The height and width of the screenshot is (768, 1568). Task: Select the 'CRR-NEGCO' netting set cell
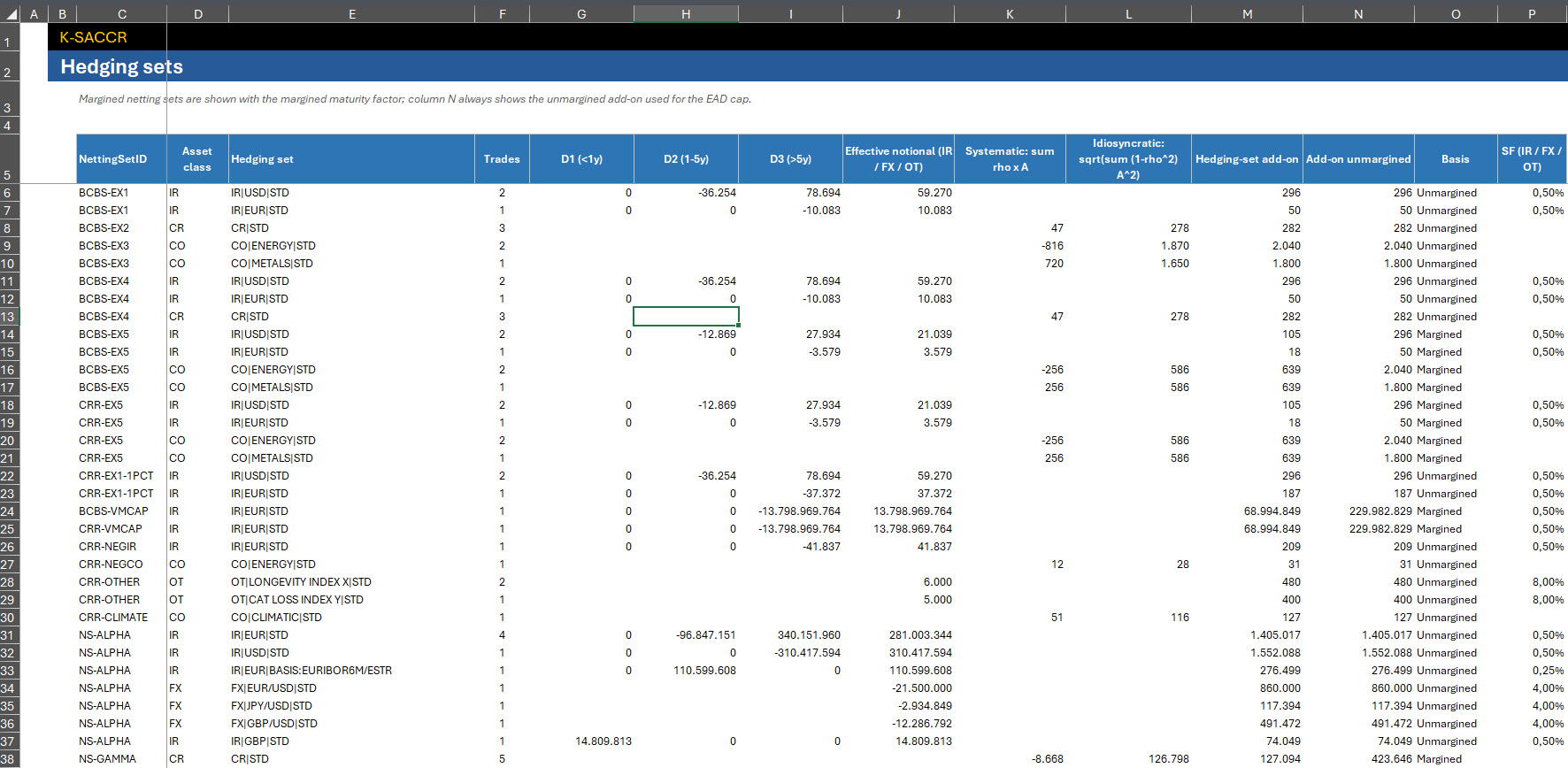(x=121, y=564)
